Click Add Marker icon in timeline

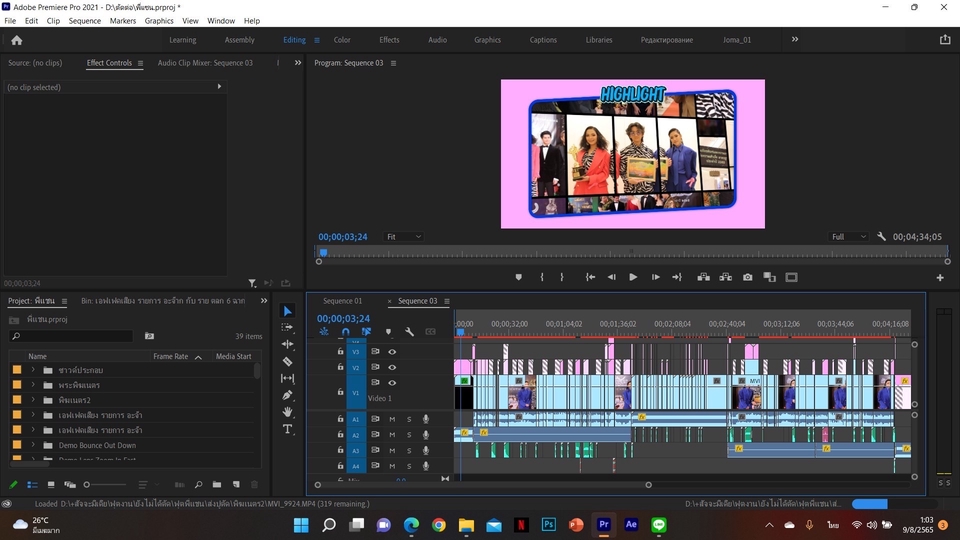click(x=388, y=332)
